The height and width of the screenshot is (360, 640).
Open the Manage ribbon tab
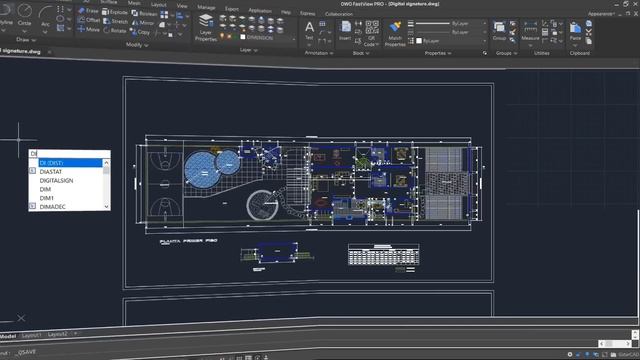coord(206,7)
